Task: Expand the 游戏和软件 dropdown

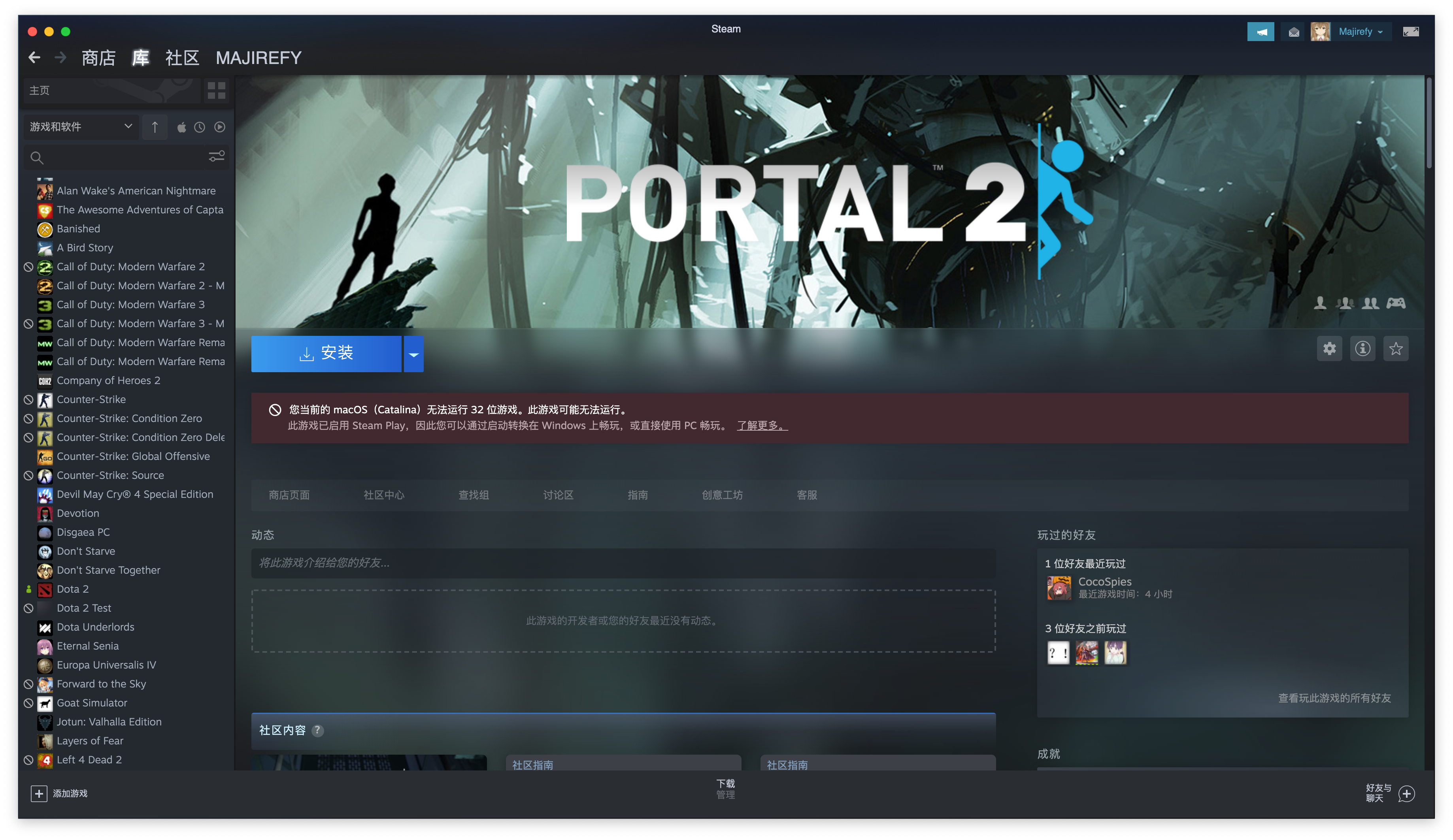Action: coord(81,127)
